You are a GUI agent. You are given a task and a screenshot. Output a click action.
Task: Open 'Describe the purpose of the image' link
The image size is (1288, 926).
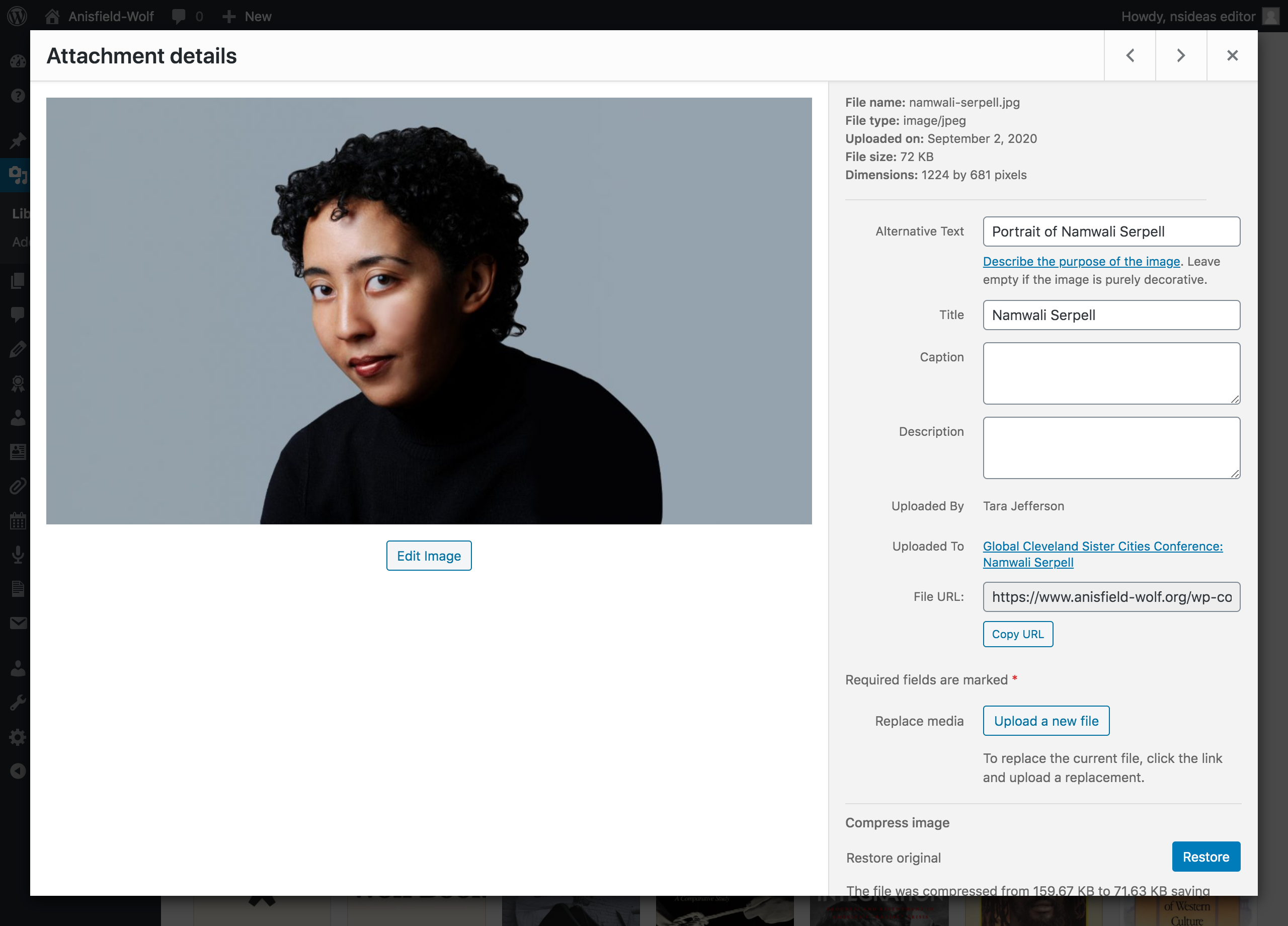tap(1081, 261)
